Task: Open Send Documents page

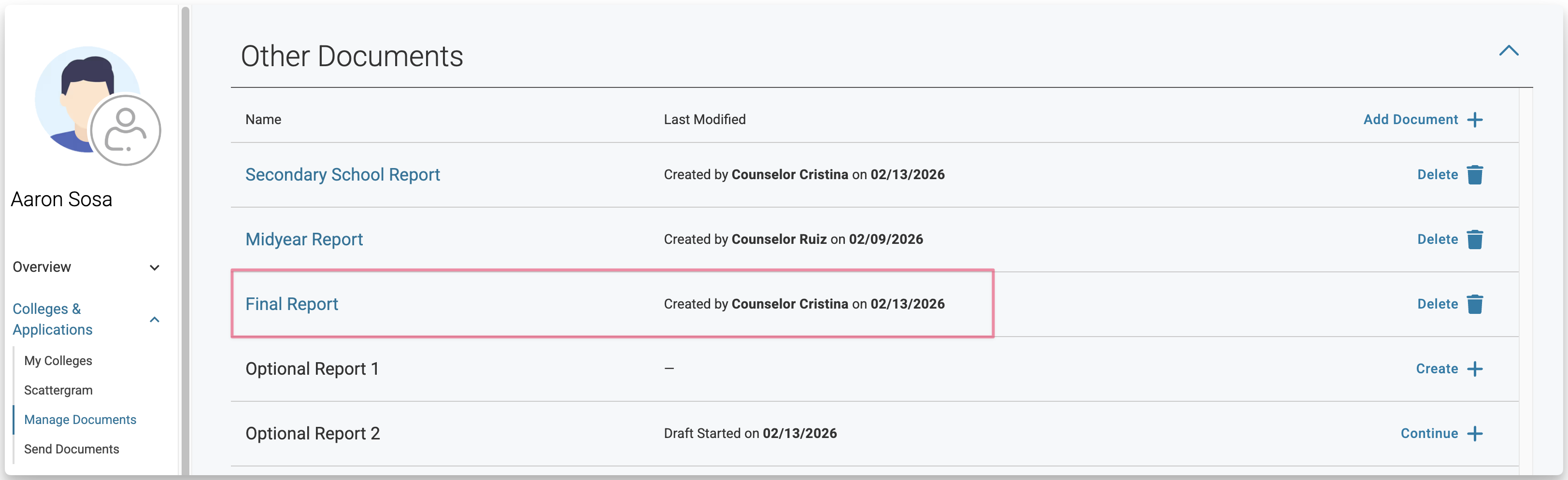Action: (x=72, y=450)
